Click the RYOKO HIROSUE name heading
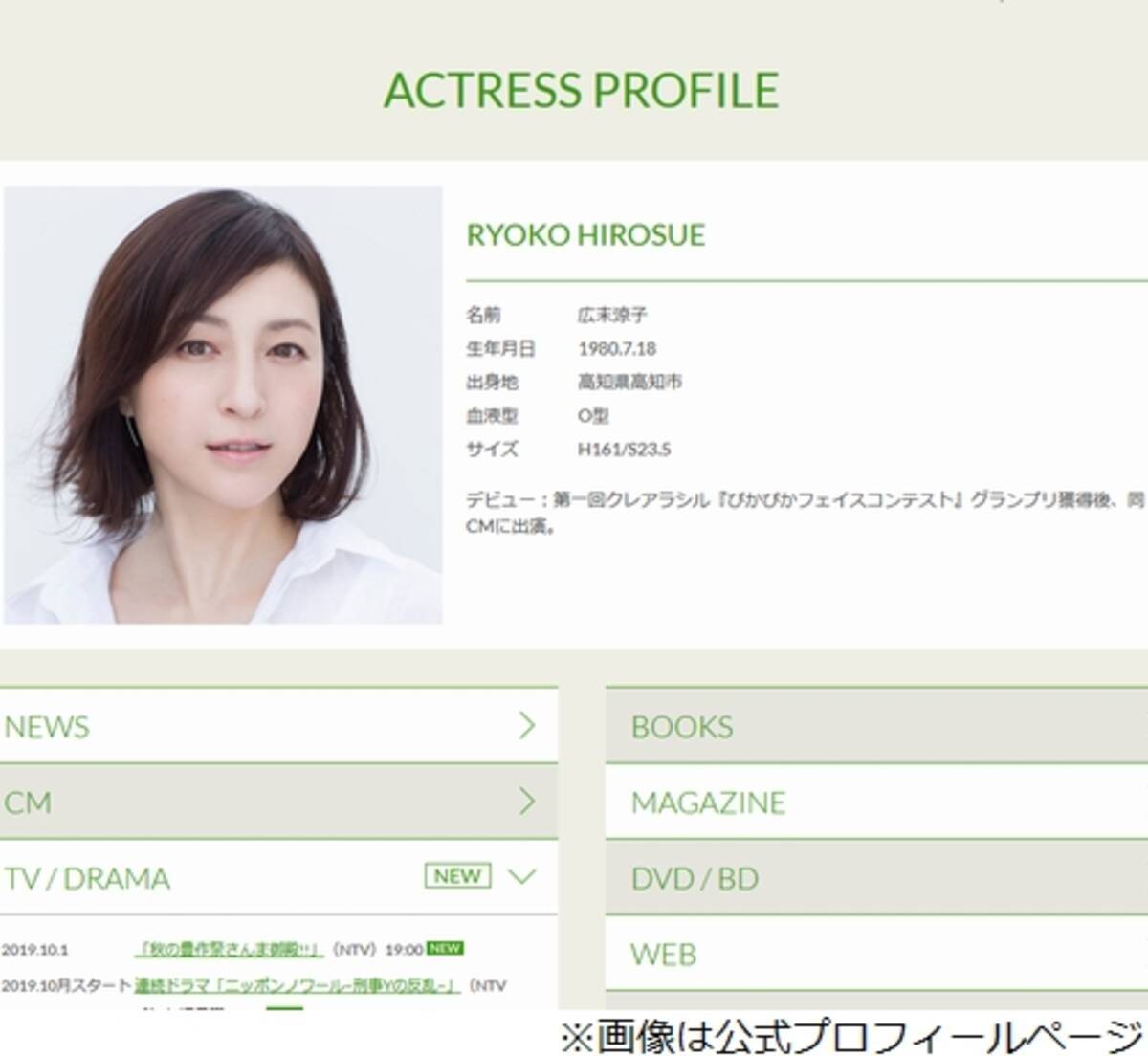 [585, 235]
